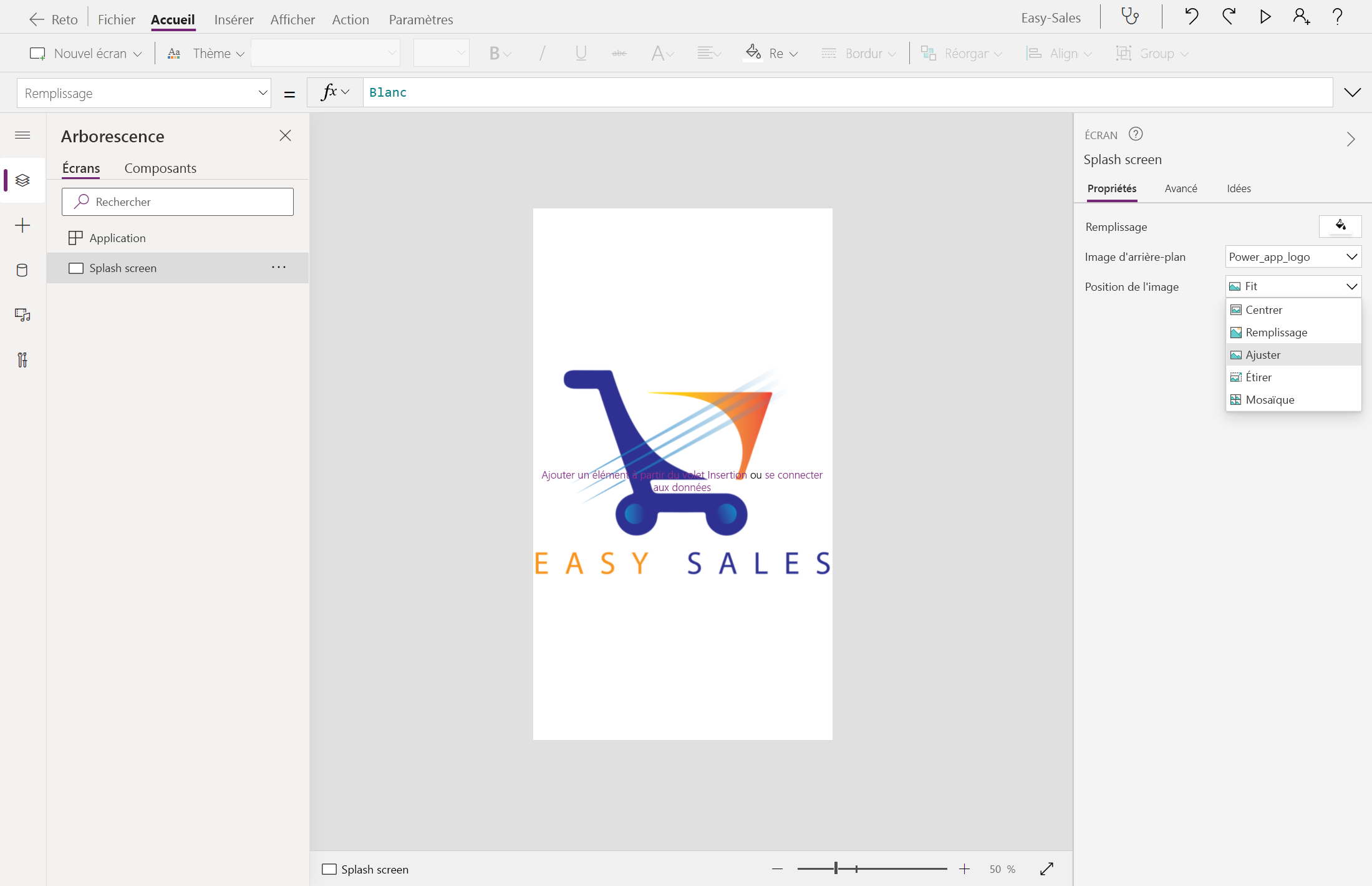Viewport: 1372px width, 886px height.
Task: Open the Remplissage color picker
Action: tap(1340, 226)
